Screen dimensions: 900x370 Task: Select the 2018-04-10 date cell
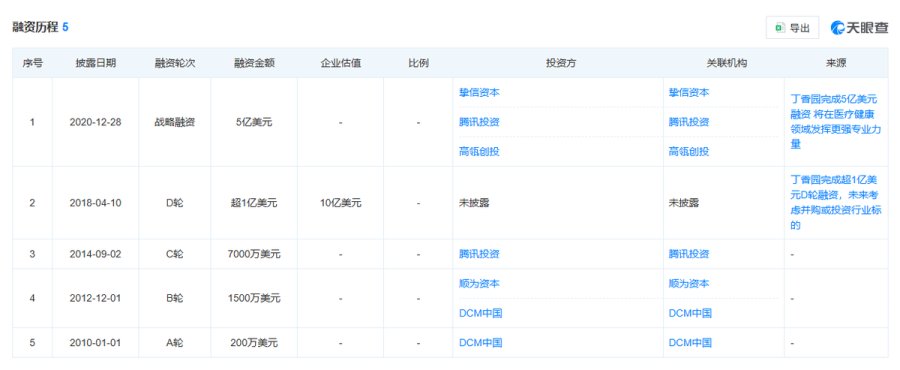click(95, 203)
